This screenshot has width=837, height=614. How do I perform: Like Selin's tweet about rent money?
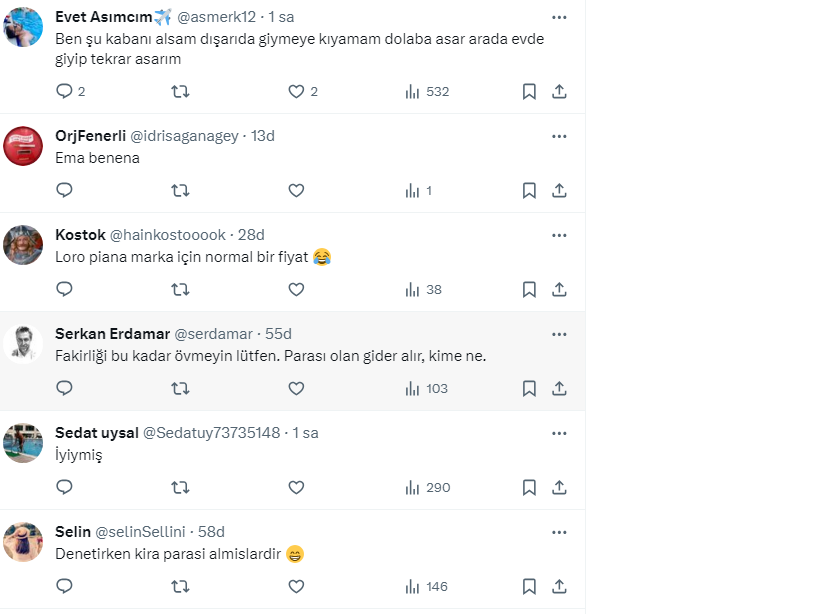(296, 586)
